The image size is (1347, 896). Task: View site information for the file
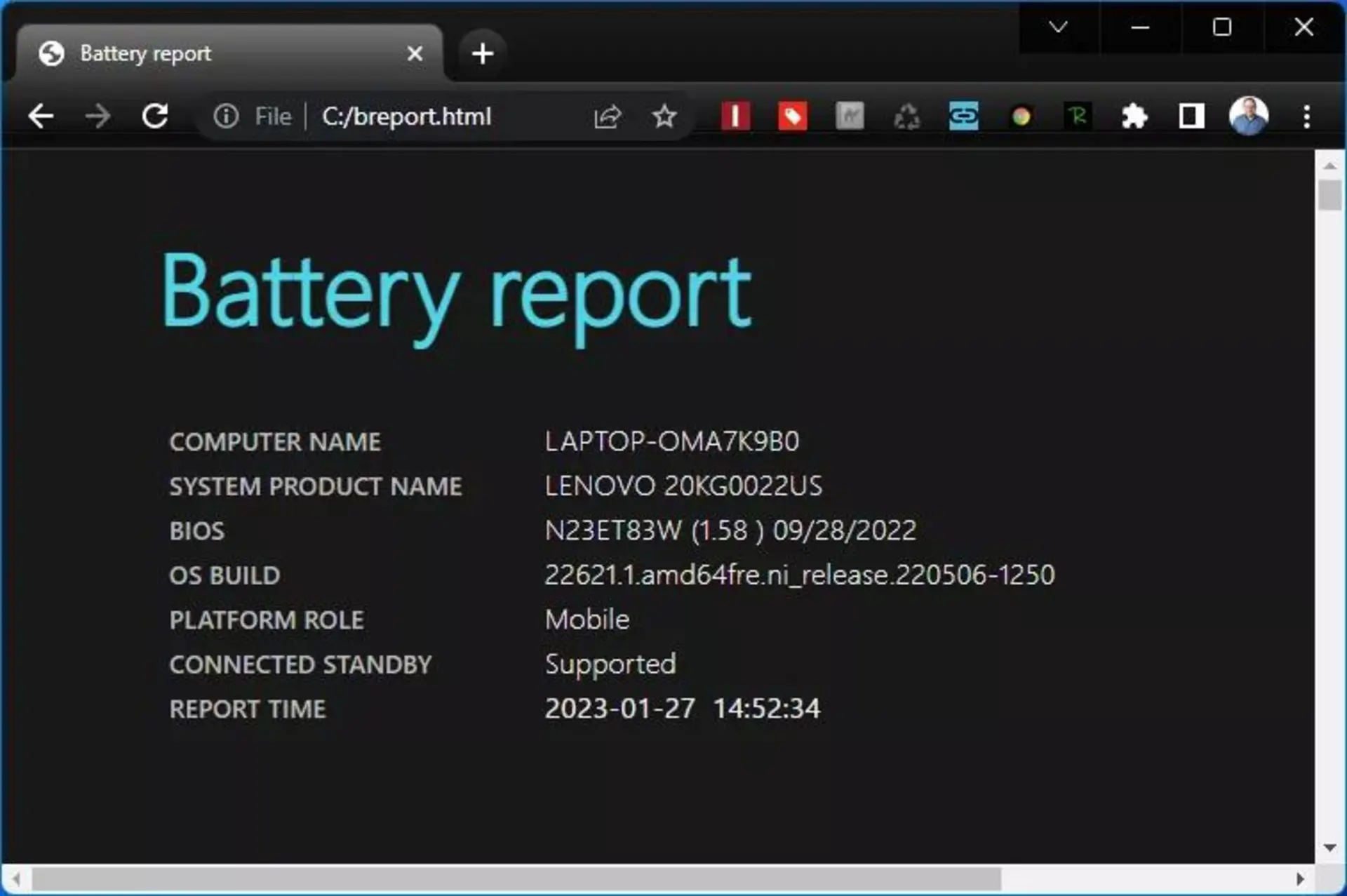226,116
